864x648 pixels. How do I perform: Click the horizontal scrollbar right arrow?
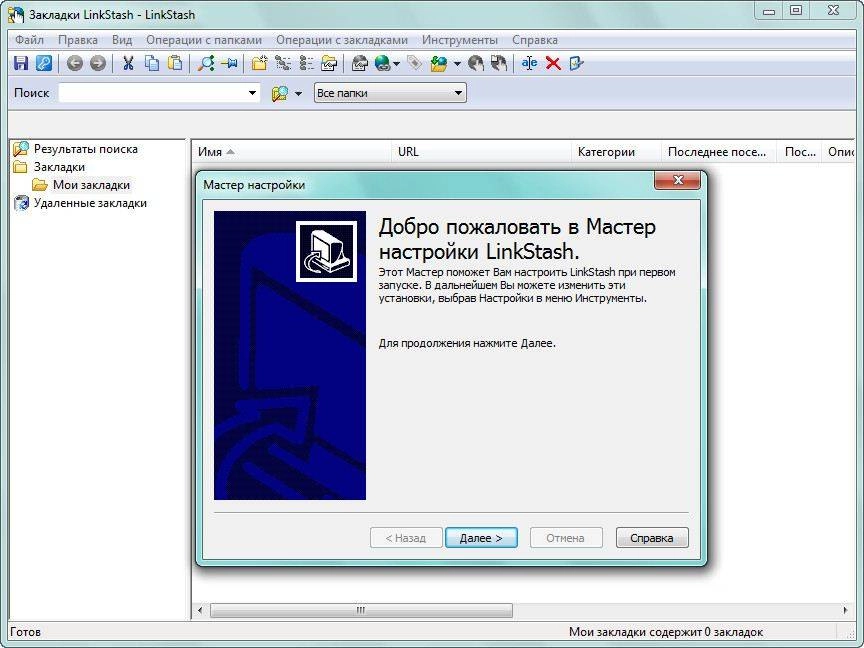click(x=845, y=610)
